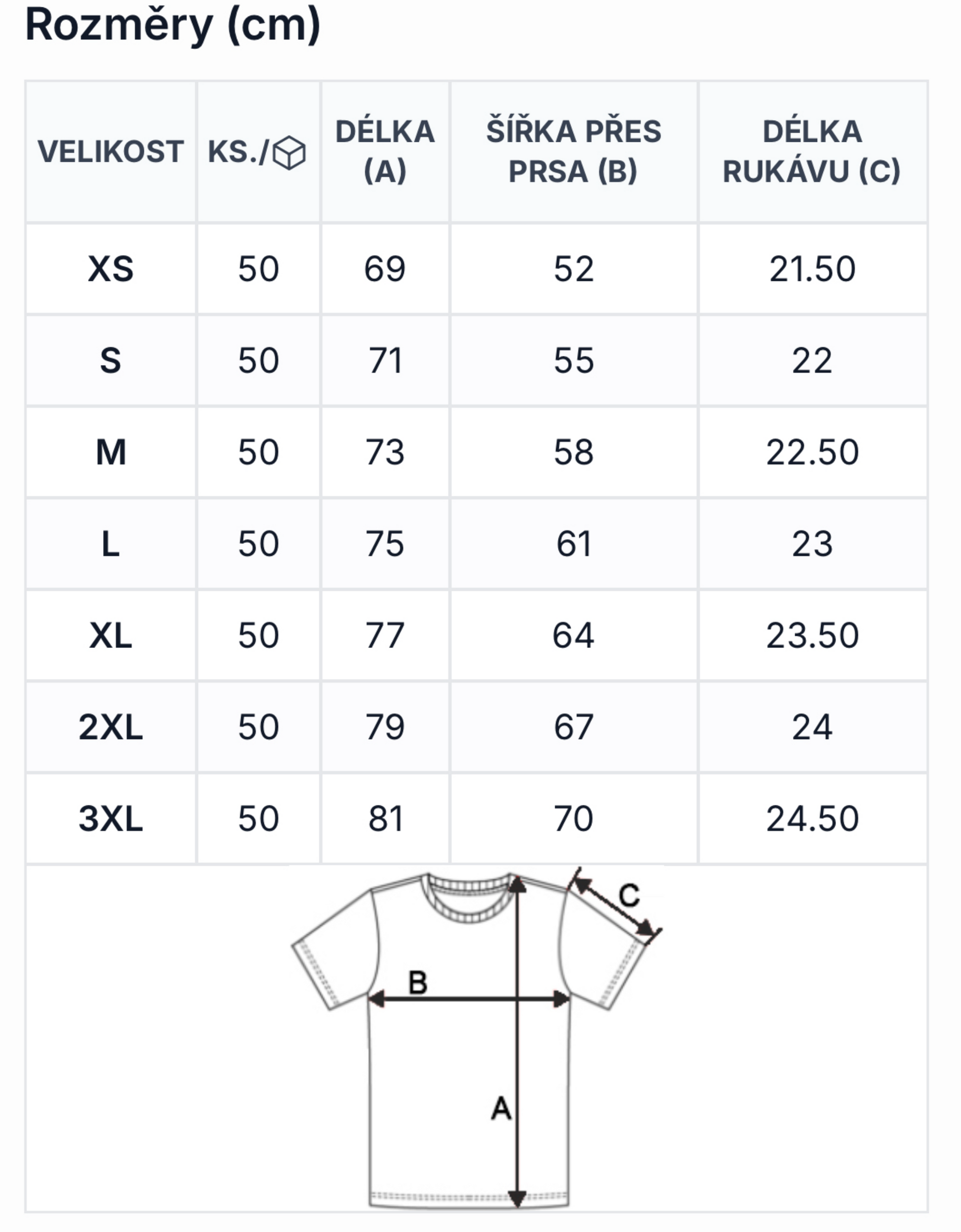Click the DÉLKA RUKÁVU (C) header
Image resolution: width=961 pixels, height=1232 pixels.
click(x=812, y=151)
